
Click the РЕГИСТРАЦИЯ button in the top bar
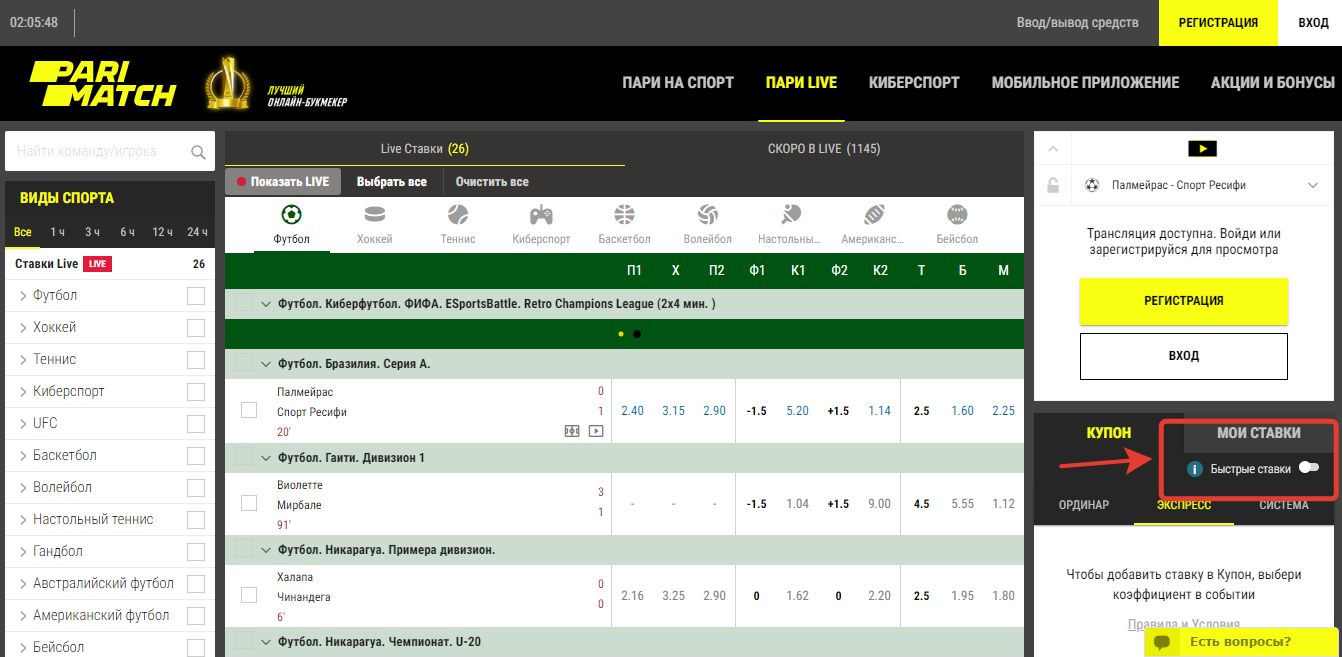click(1218, 23)
